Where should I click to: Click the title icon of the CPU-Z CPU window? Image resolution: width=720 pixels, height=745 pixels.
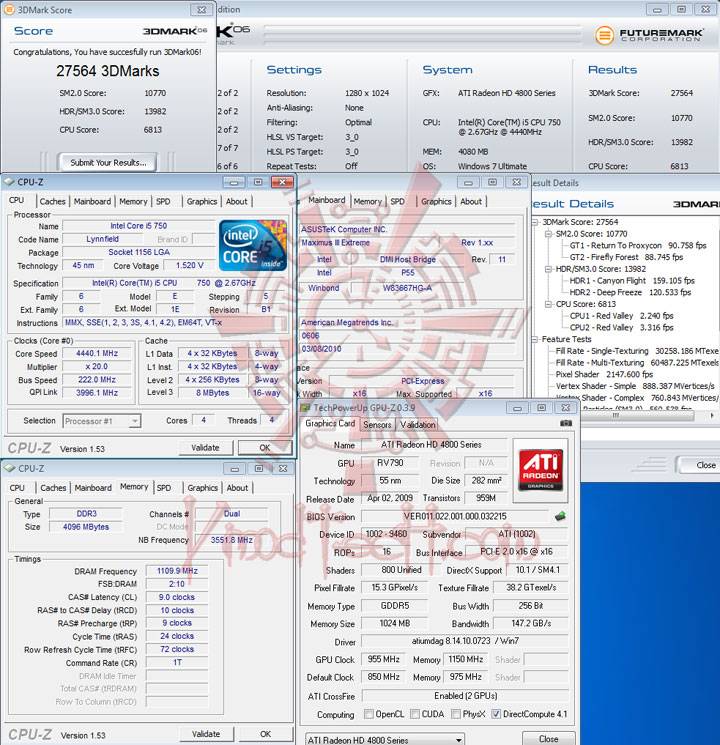9,182
